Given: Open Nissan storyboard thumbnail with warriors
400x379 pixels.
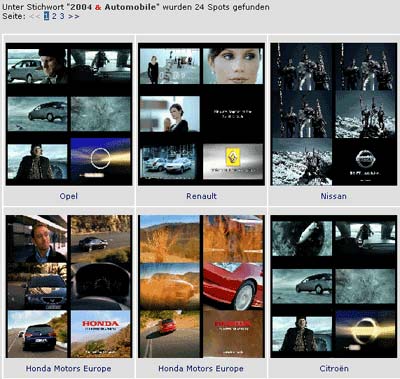Looking at the screenshot, I should (x=334, y=114).
